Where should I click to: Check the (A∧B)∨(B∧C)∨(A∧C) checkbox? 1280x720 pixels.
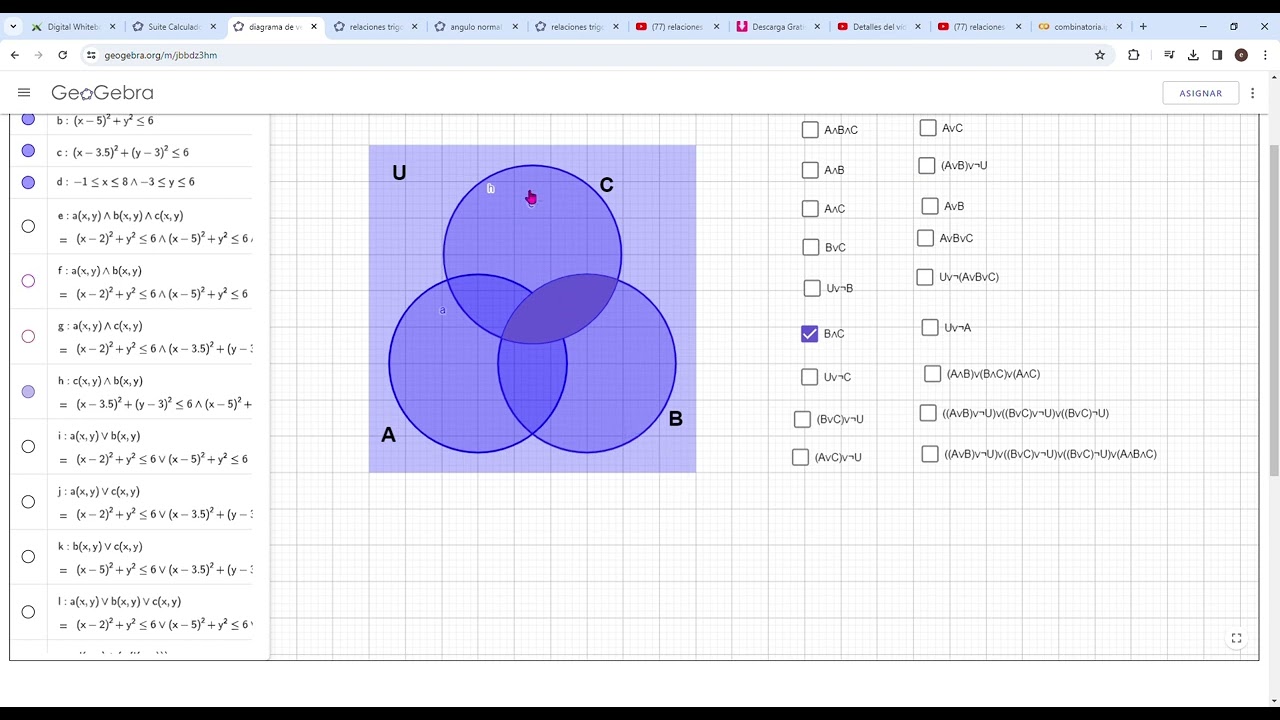click(x=932, y=374)
